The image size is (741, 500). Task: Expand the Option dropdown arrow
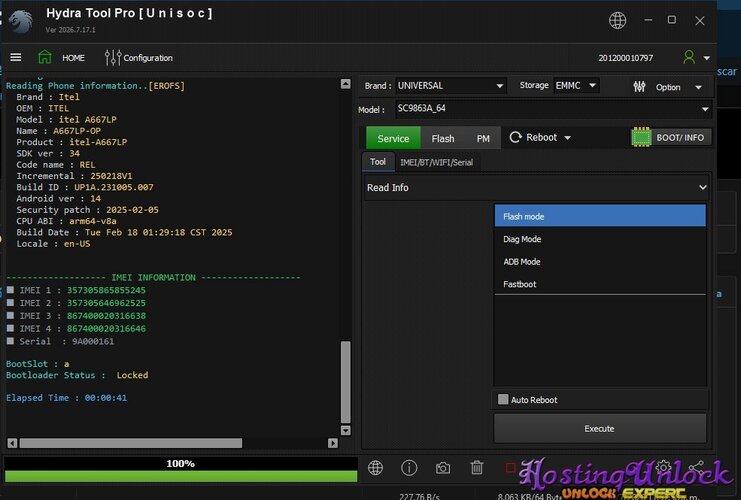point(698,87)
